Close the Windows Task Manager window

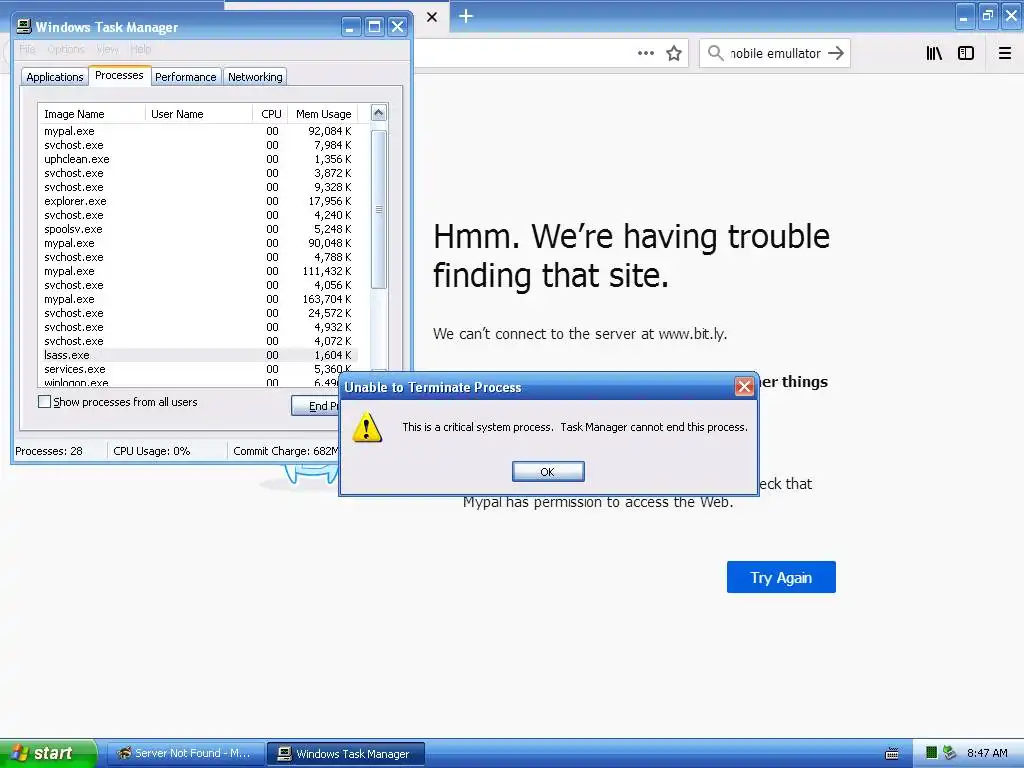click(x=397, y=27)
